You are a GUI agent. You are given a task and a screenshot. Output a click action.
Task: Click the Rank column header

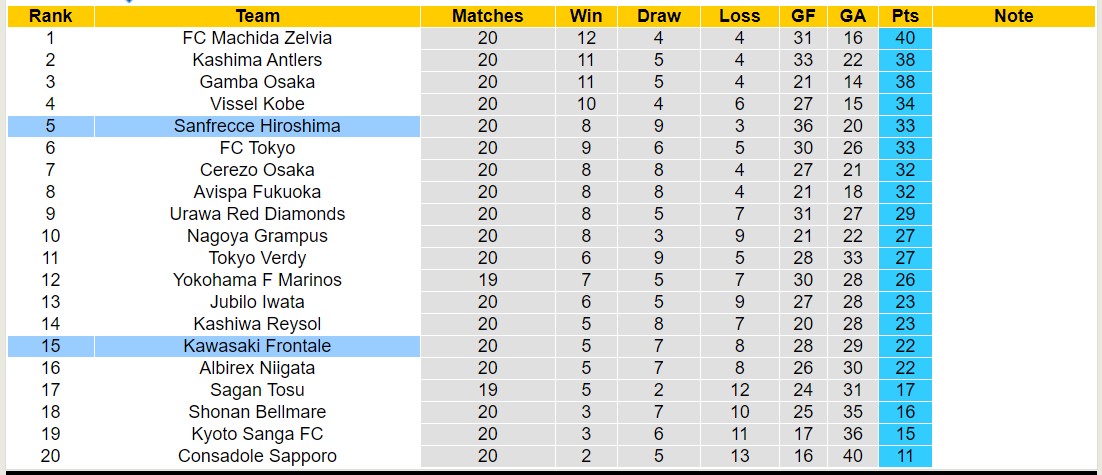point(50,16)
